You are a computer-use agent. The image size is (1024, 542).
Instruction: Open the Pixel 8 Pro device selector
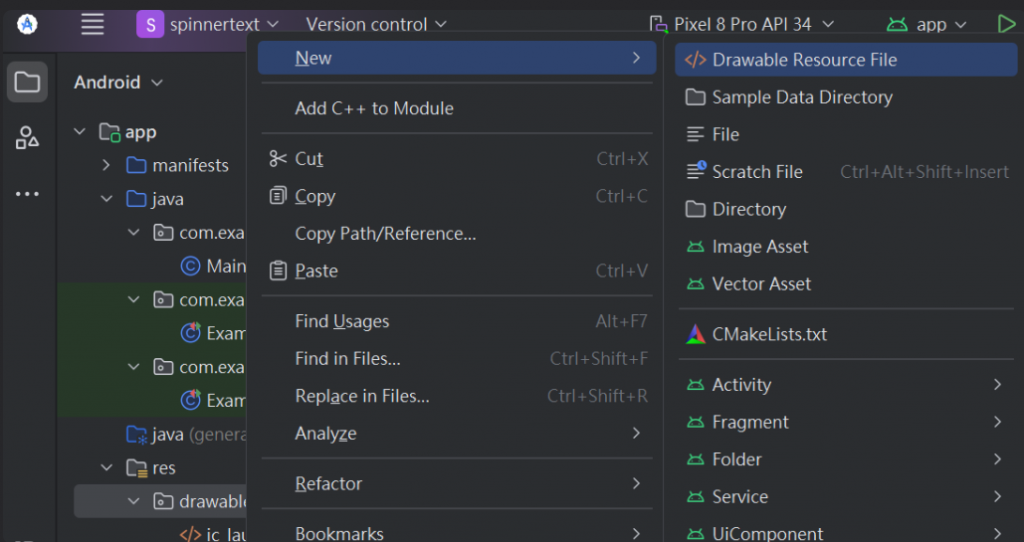[741, 24]
